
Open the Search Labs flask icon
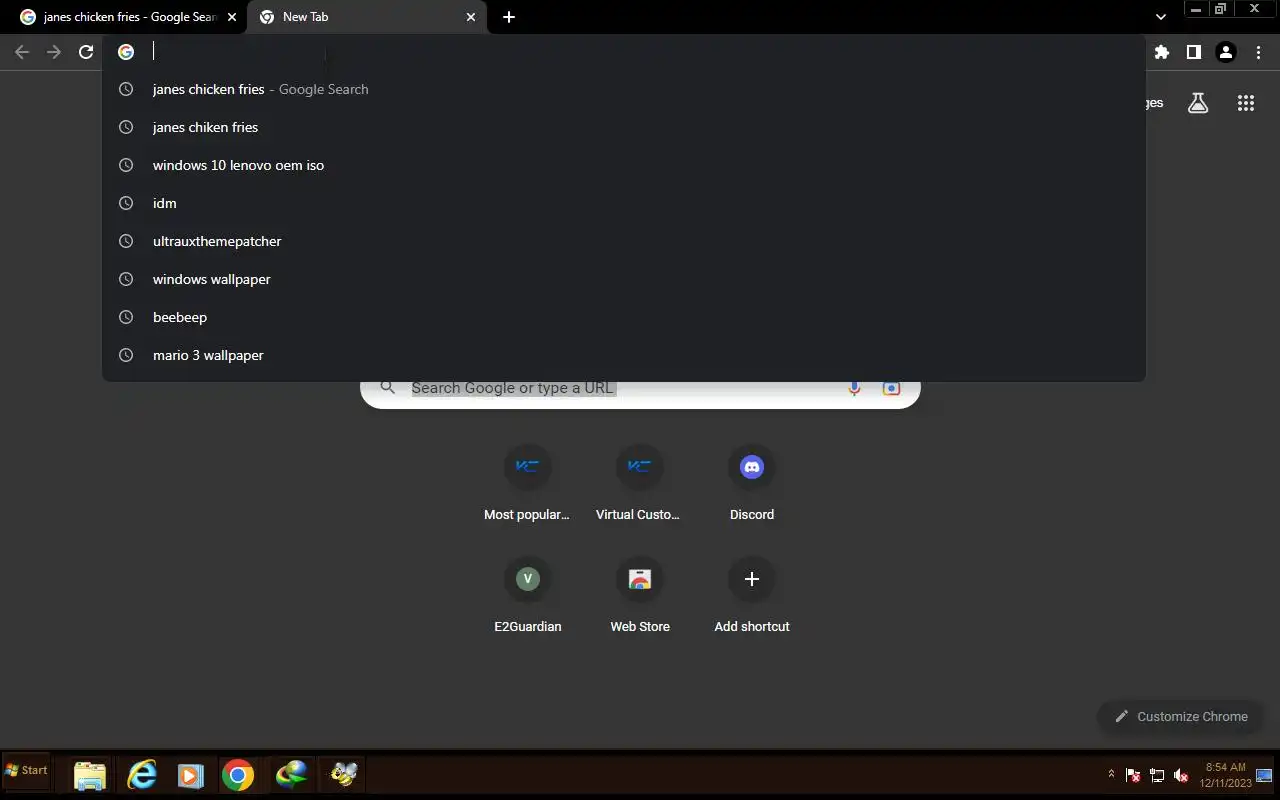(1198, 103)
